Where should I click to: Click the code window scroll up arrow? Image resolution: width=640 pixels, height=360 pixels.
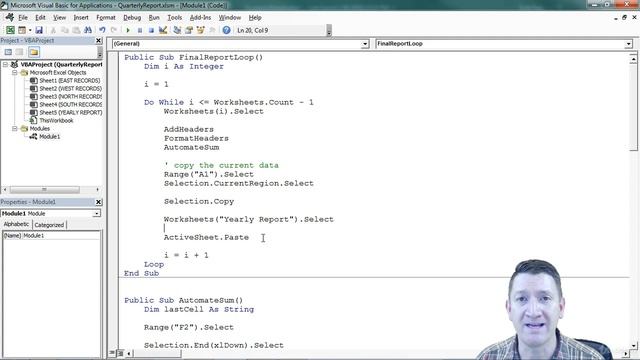(633, 59)
